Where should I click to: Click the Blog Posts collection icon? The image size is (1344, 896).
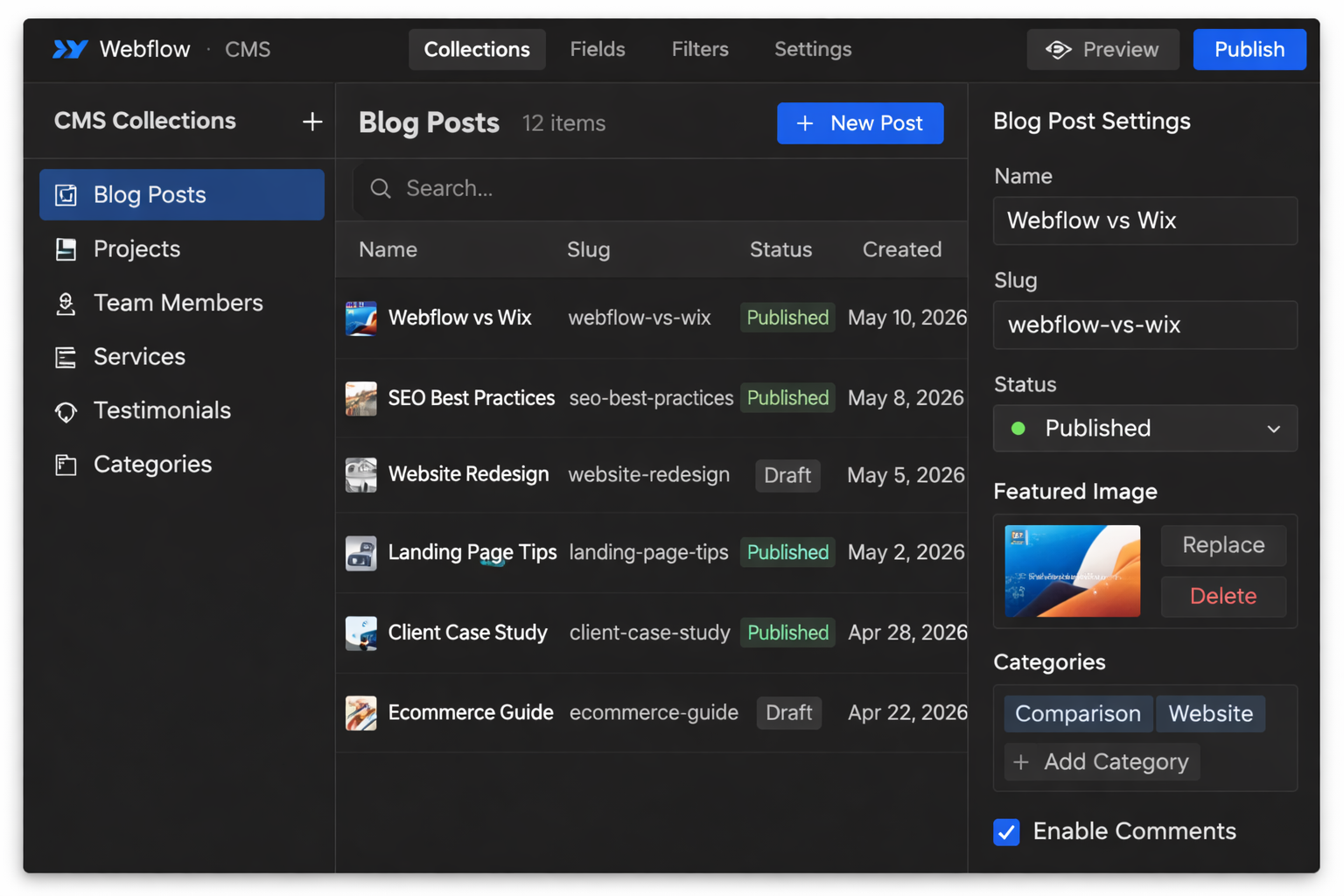pyautogui.click(x=66, y=194)
